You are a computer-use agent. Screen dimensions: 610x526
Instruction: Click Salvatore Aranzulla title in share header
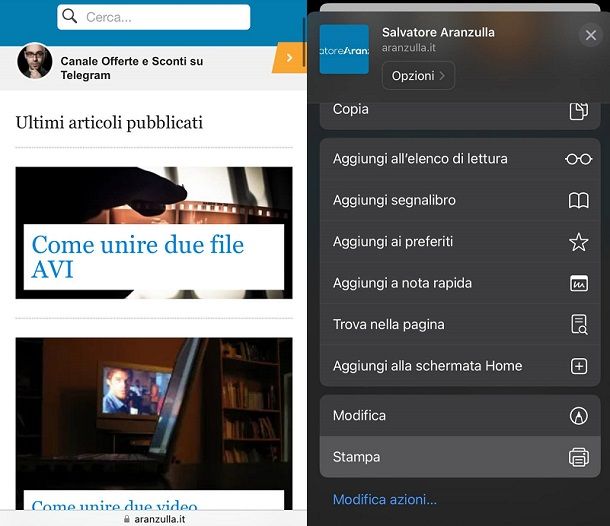(438, 32)
